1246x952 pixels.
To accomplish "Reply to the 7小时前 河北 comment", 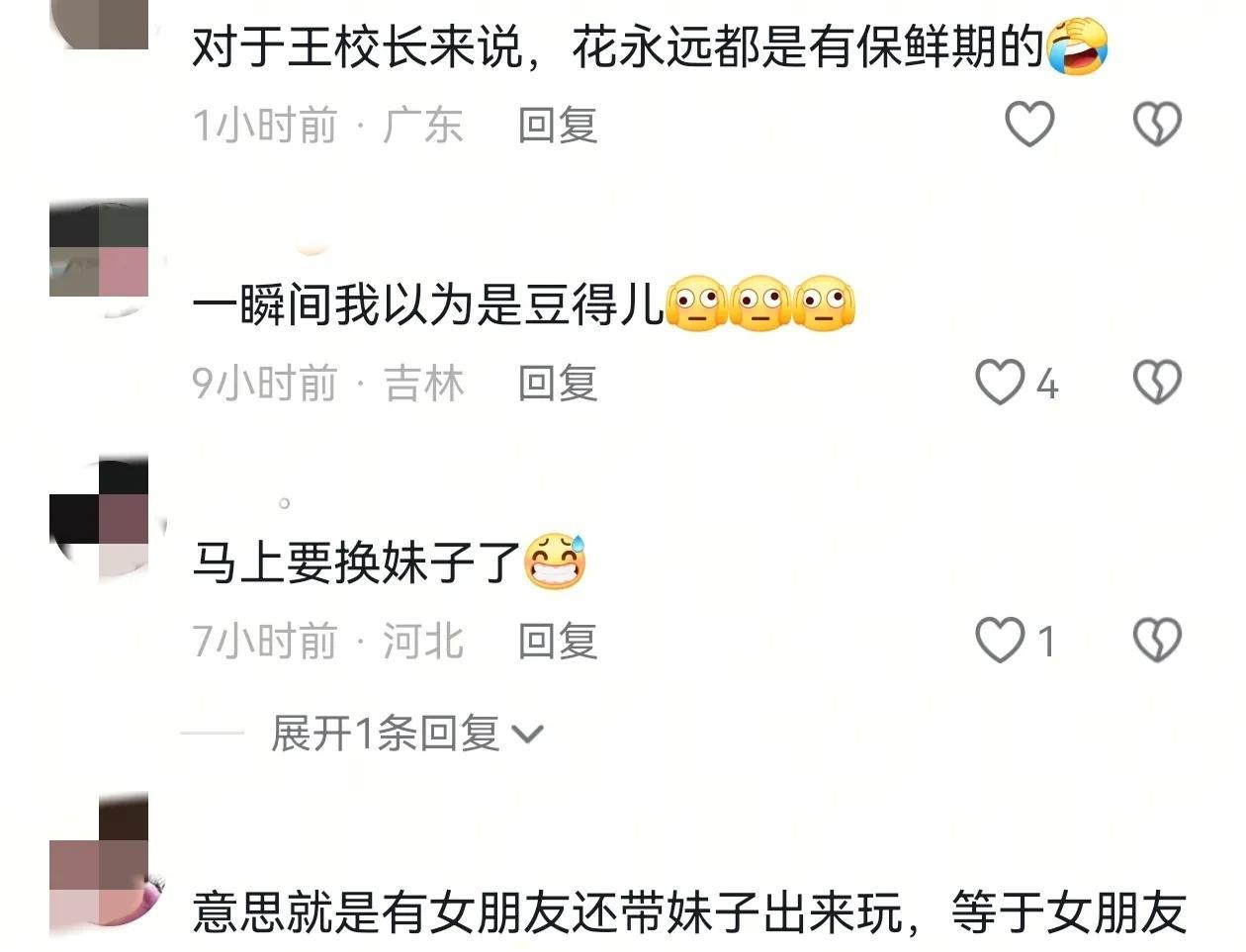I will (558, 642).
